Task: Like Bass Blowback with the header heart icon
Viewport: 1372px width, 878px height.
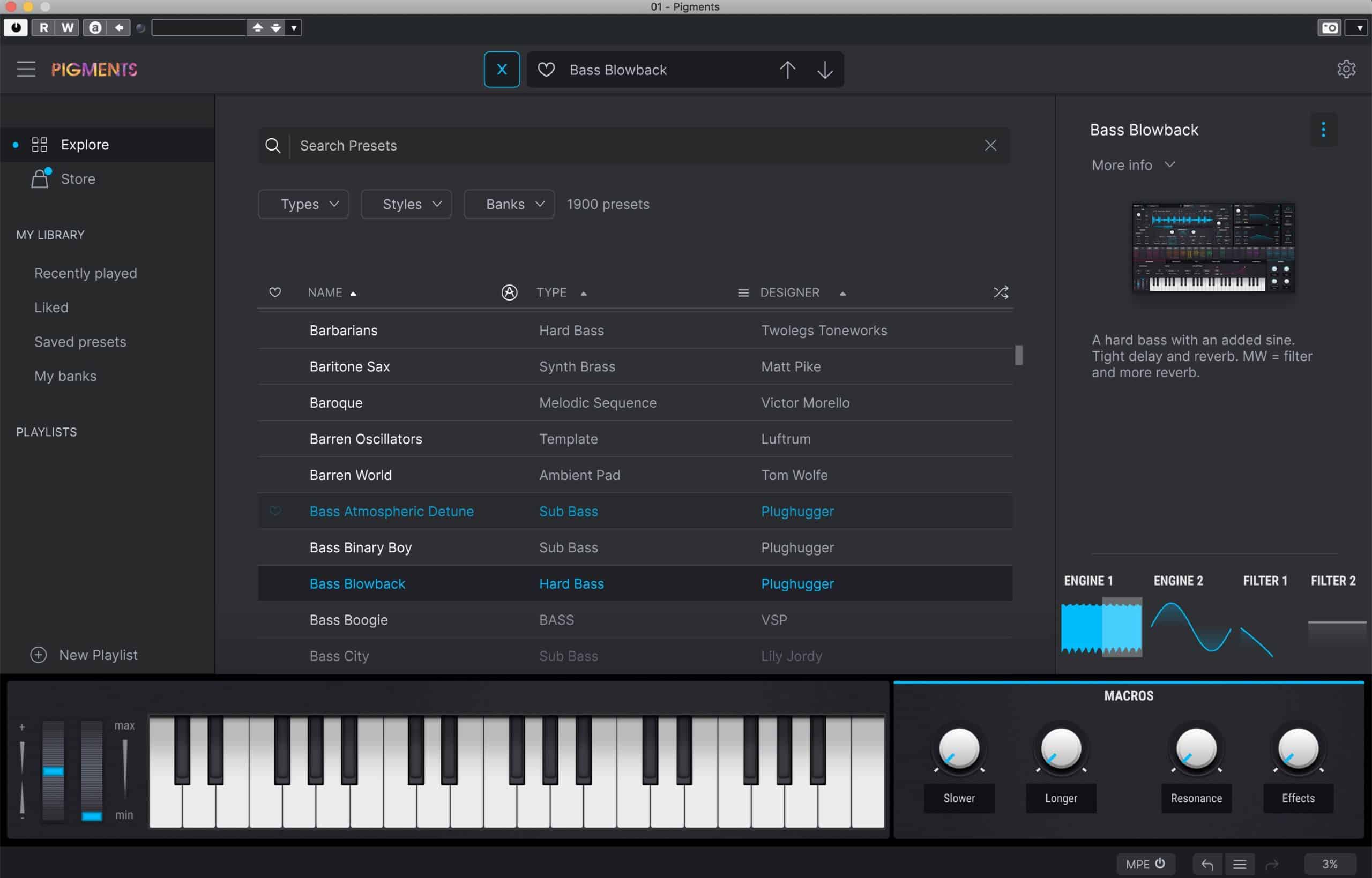Action: pyautogui.click(x=546, y=70)
